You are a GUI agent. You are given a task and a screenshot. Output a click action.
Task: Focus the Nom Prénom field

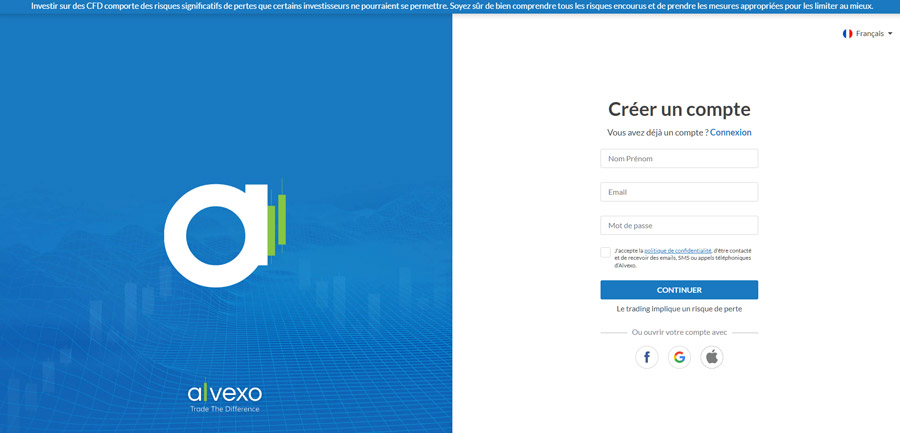tap(679, 158)
